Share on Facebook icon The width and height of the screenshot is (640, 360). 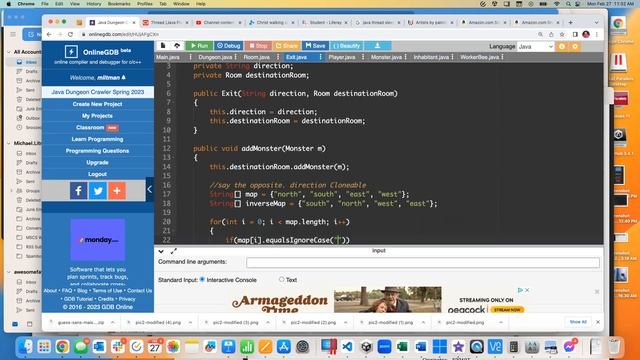78,191
